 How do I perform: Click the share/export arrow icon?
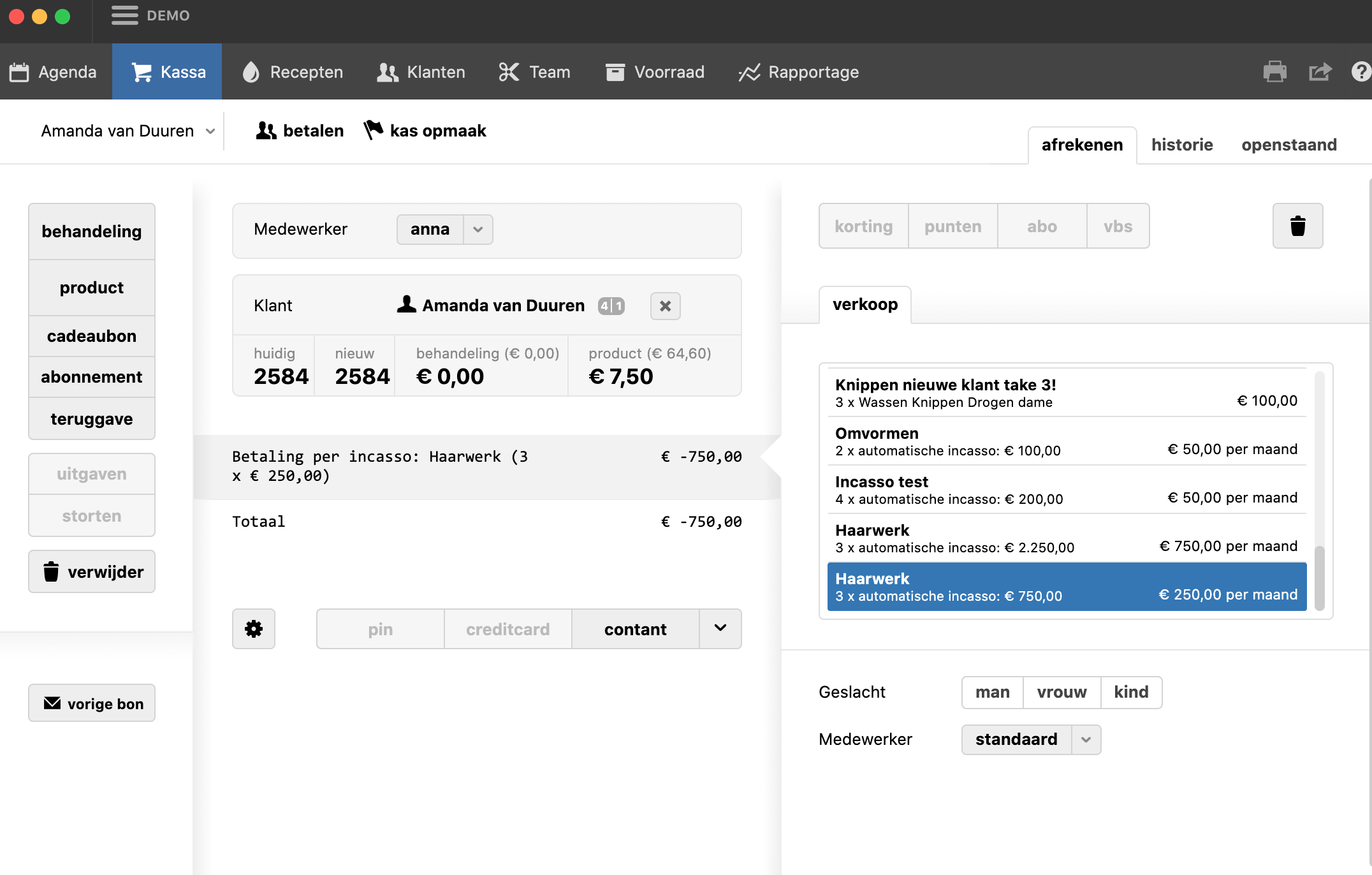[1320, 71]
